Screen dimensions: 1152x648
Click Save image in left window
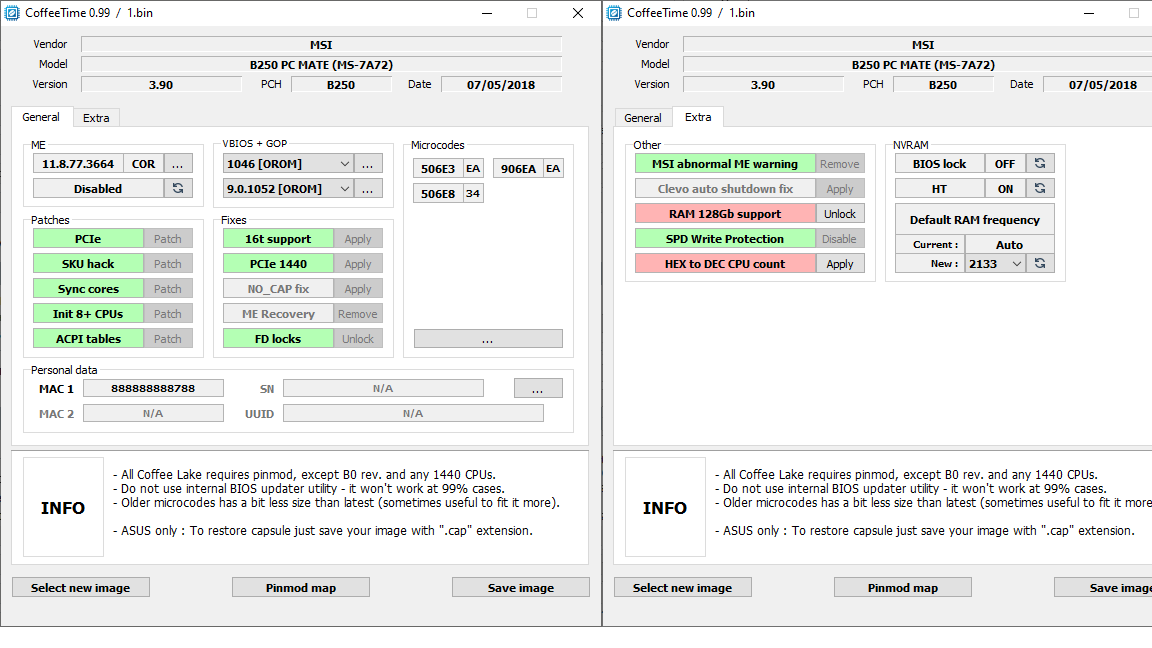521,587
